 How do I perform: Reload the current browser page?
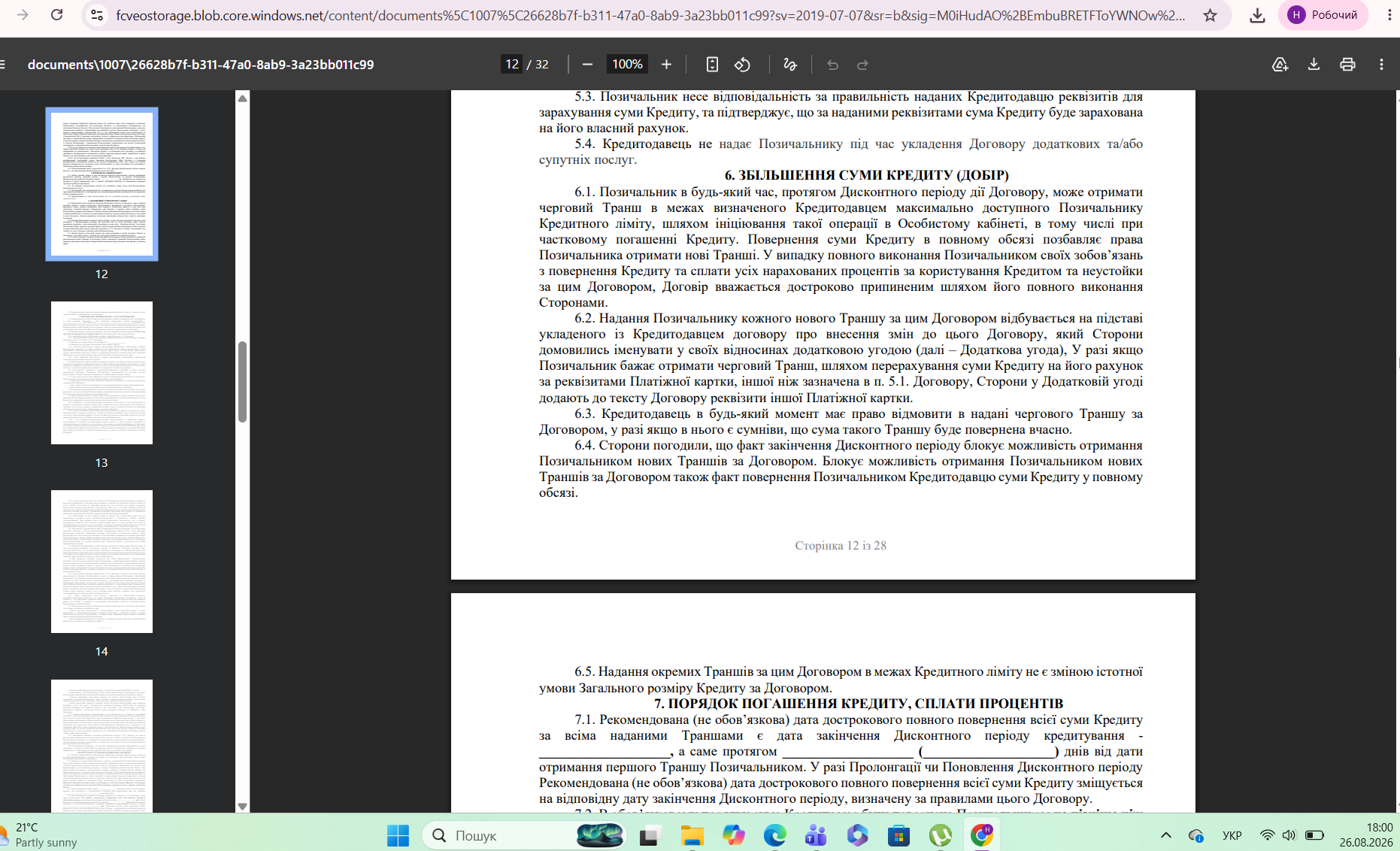pyautogui.click(x=56, y=15)
